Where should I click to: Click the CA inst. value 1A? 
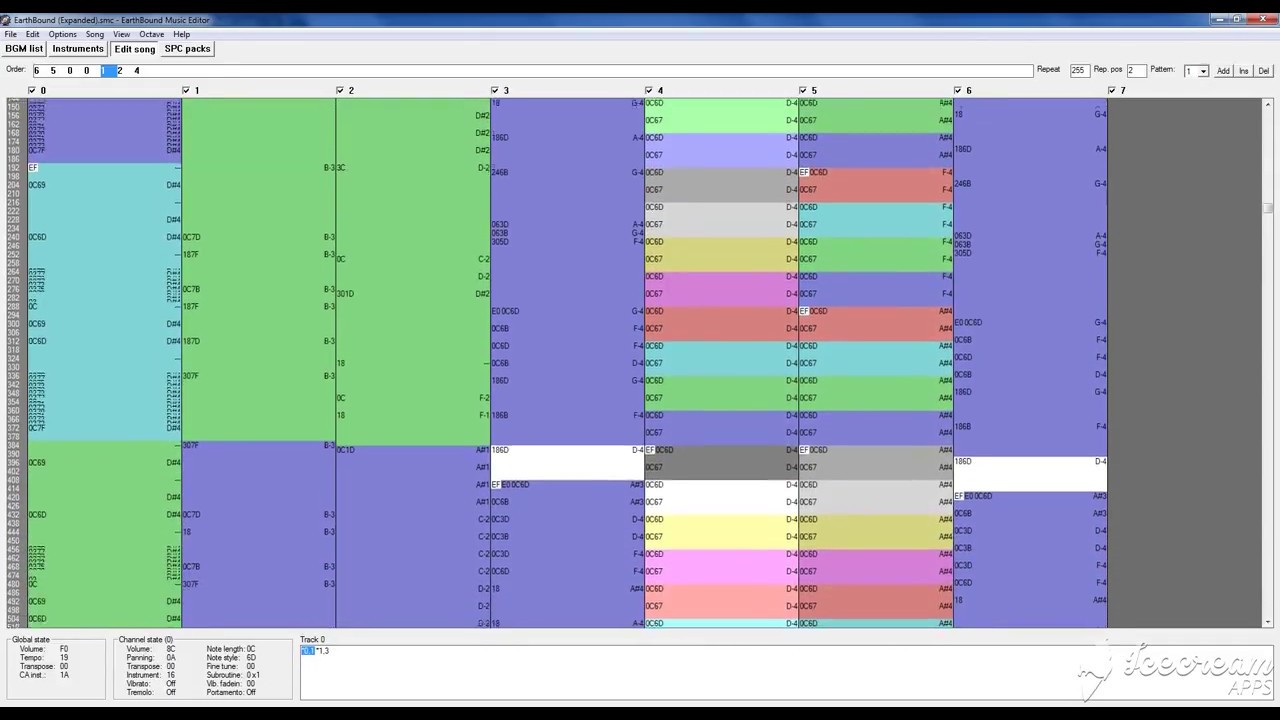(x=64, y=675)
